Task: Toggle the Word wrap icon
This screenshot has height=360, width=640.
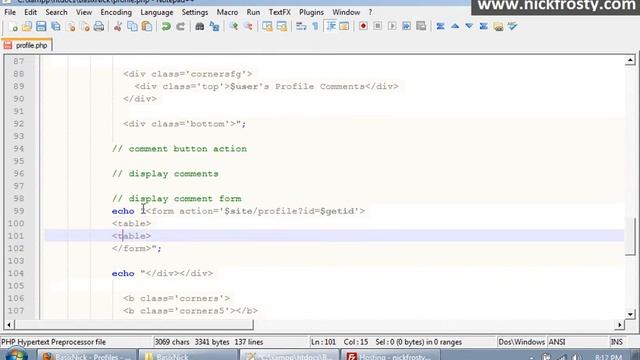Action: [x=301, y=27]
